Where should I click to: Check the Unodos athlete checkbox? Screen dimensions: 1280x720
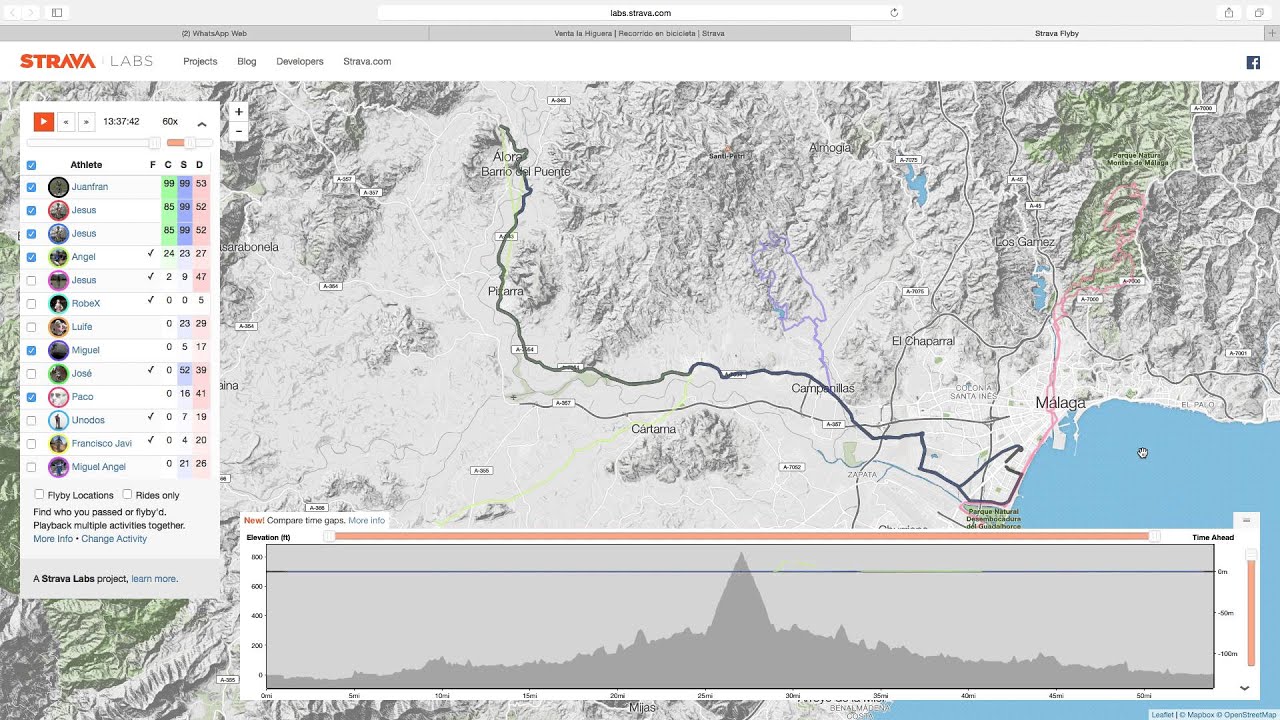point(32,420)
